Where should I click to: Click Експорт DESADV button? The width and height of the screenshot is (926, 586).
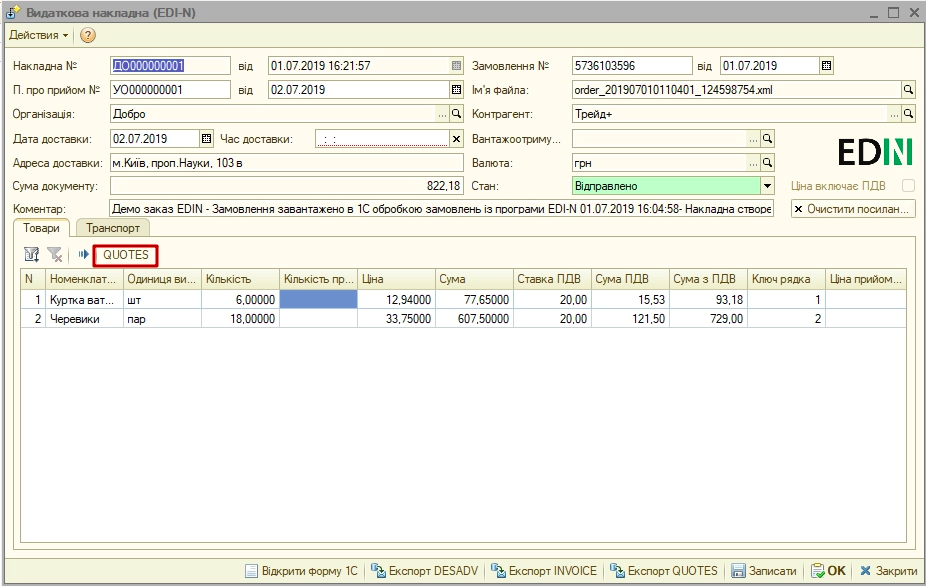click(425, 571)
